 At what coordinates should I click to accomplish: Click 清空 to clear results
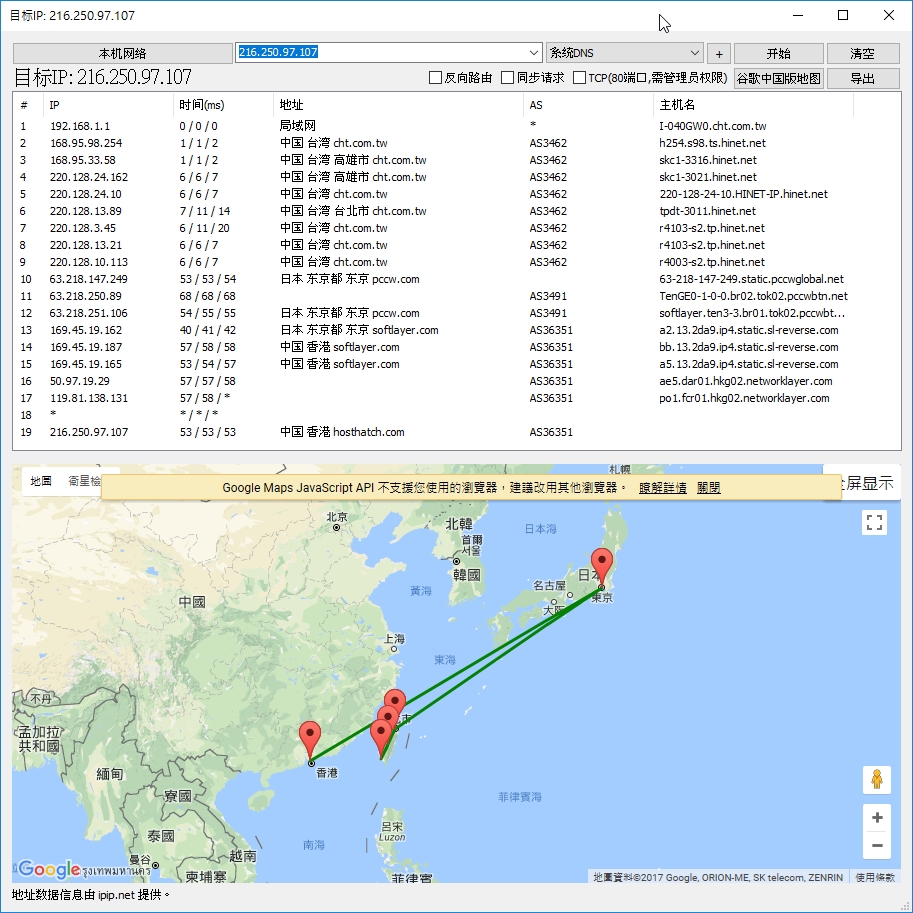click(x=862, y=54)
